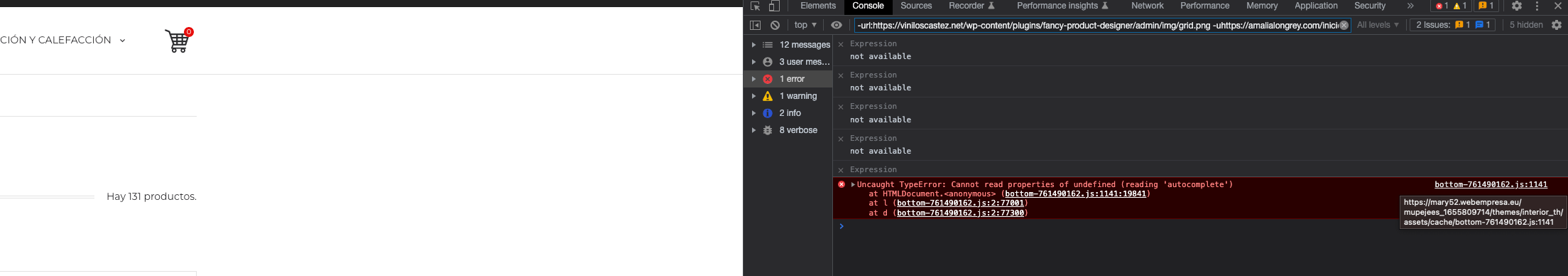Open the Recorder tab
1568x276 pixels.
coord(971,6)
